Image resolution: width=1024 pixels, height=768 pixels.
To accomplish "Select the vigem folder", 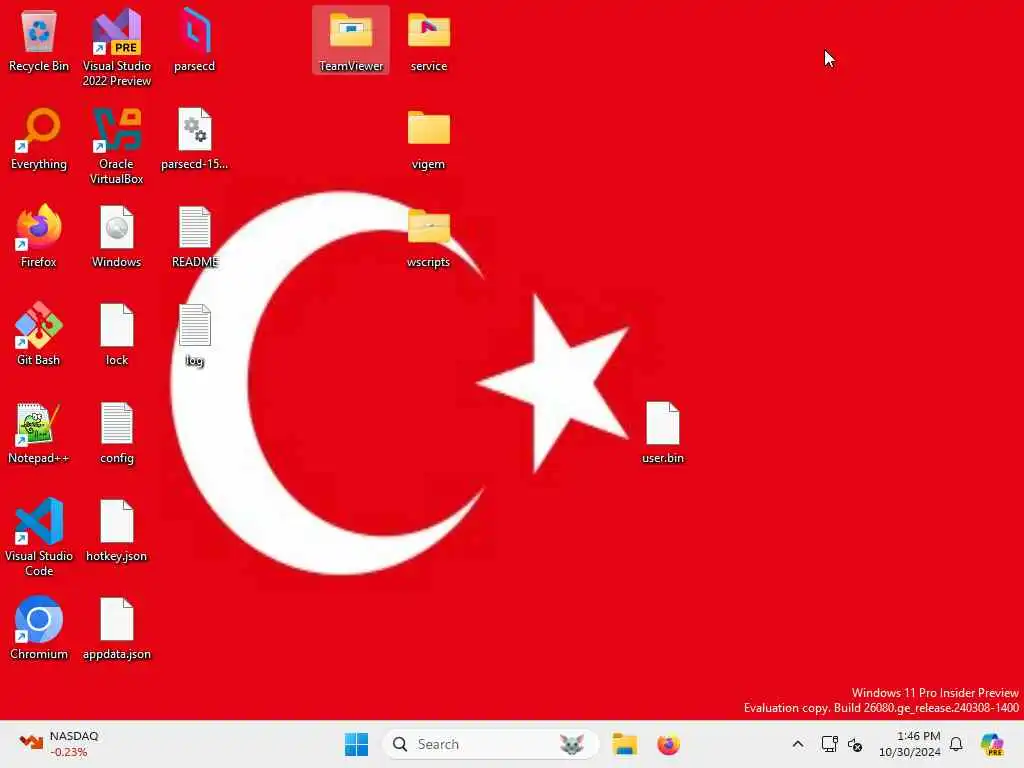I will 428,139.
